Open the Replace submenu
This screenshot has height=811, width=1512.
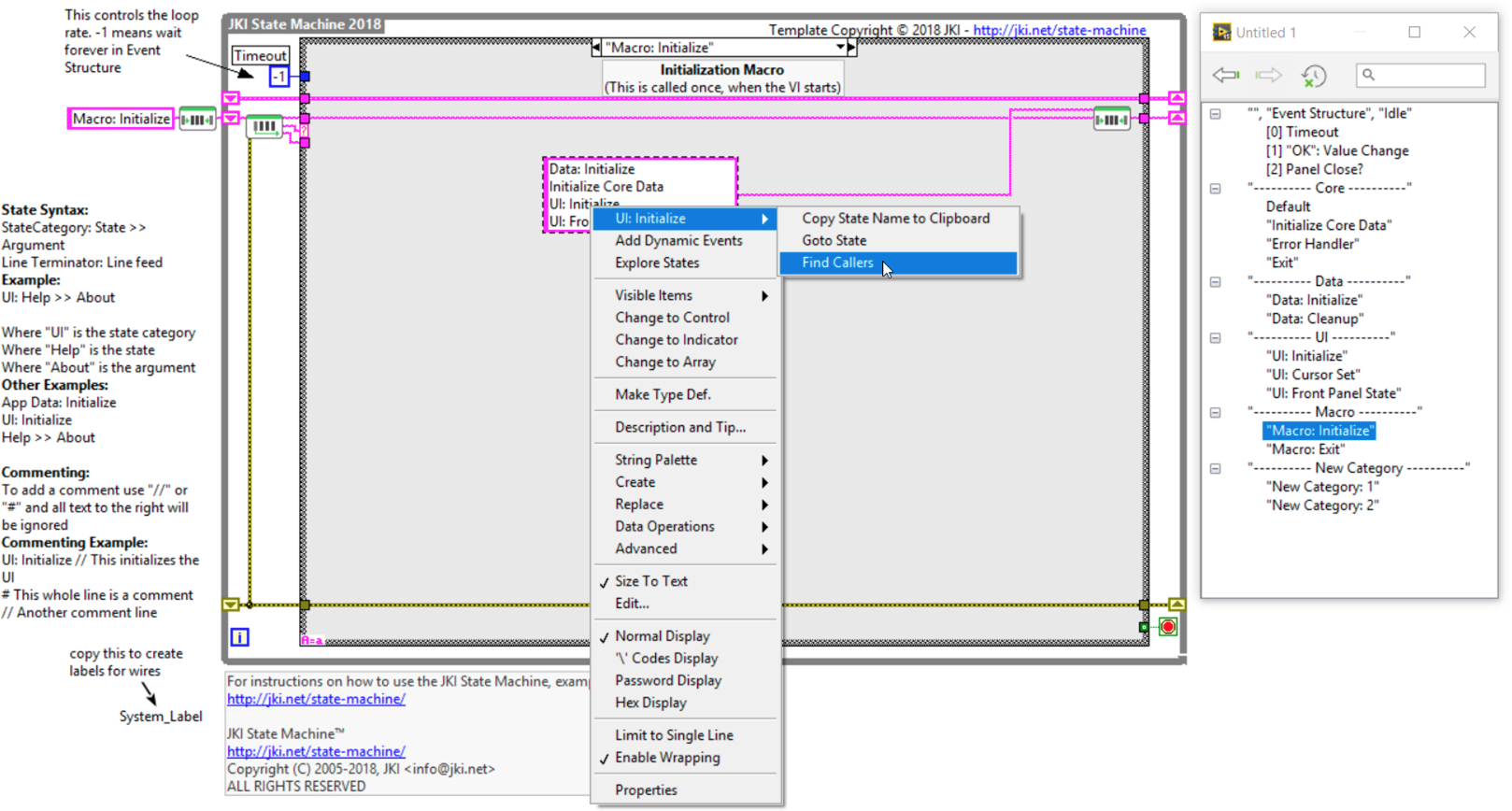click(x=686, y=505)
